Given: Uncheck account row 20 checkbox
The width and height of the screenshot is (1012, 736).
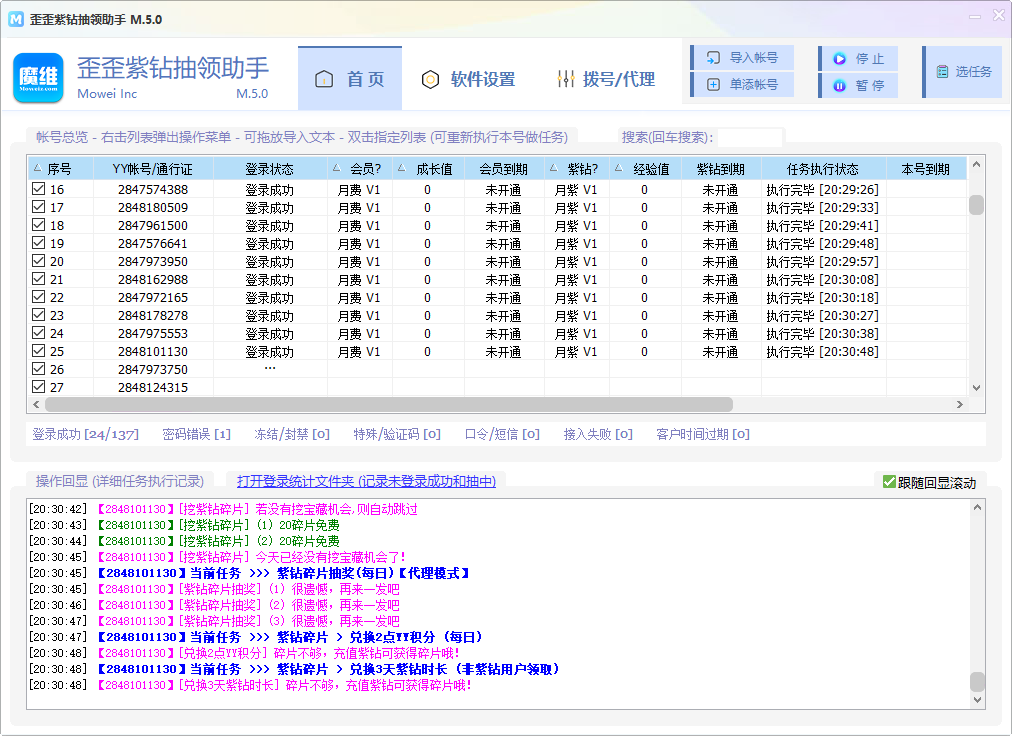Looking at the screenshot, I should 39,261.
